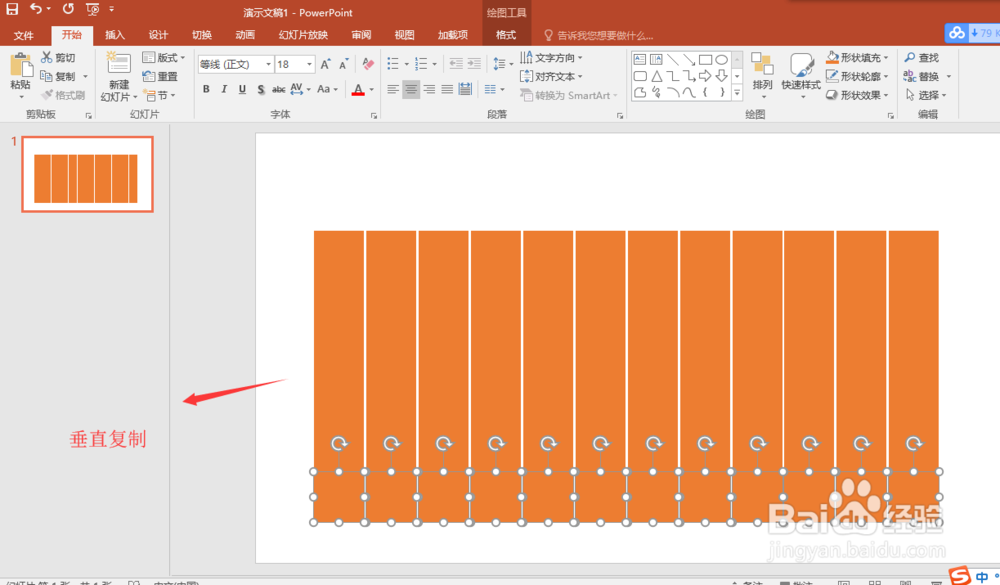The image size is (1000, 585).
Task: Click the Save icon in title bar
Action: click(x=12, y=9)
